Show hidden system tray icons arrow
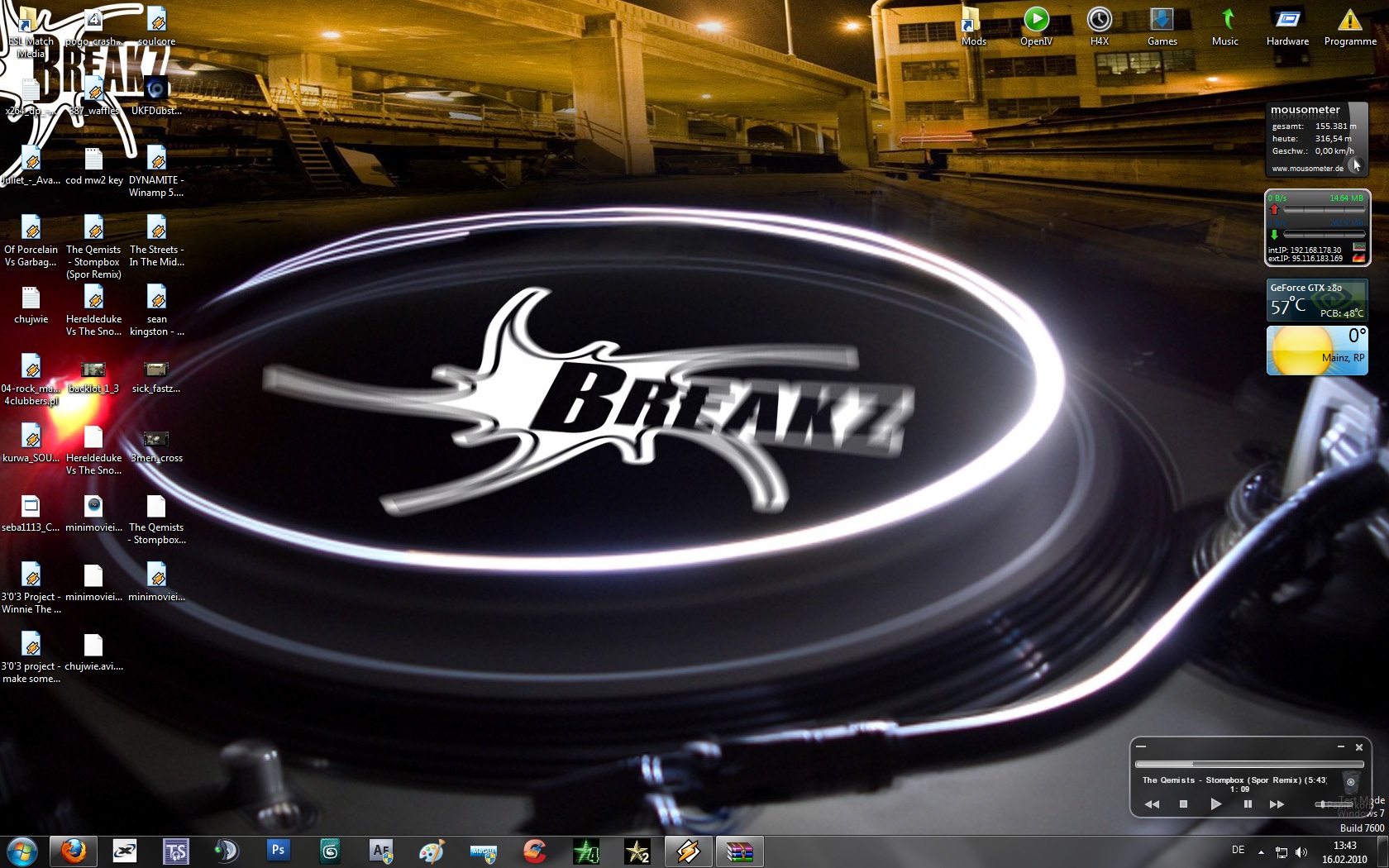The image size is (1389, 868). coord(1261,851)
